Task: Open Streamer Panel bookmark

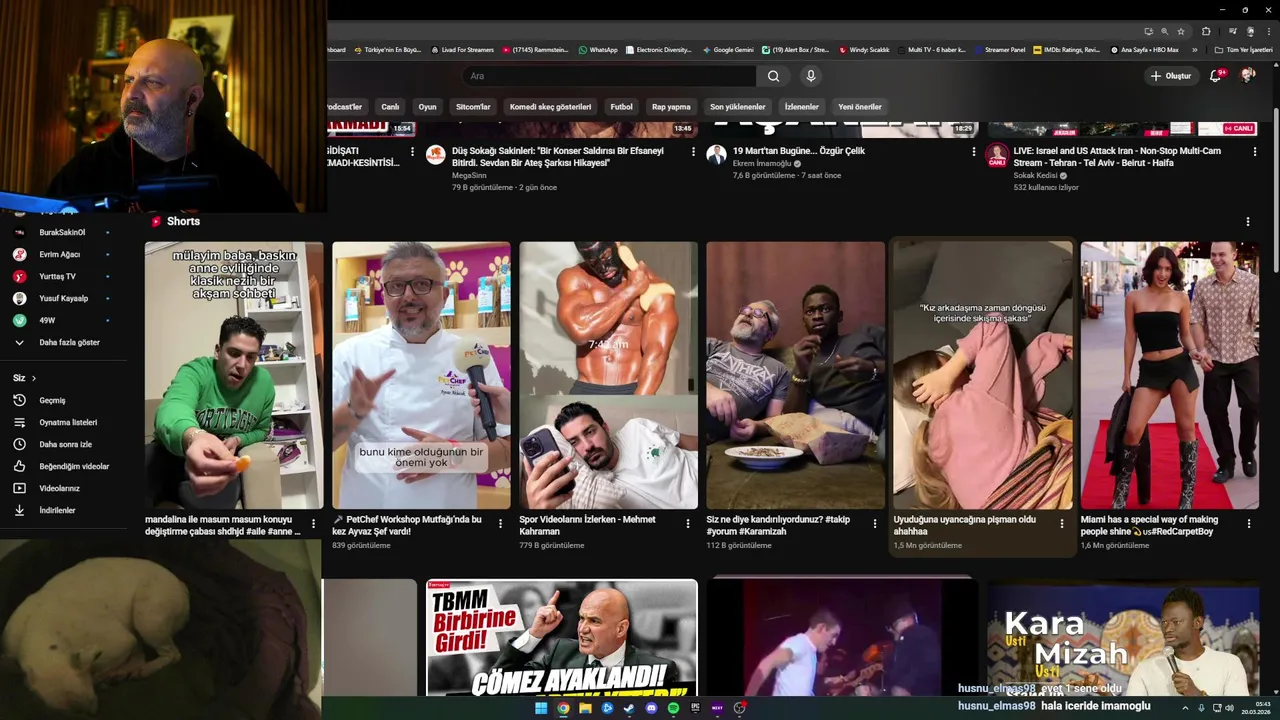Action: coord(1000,50)
